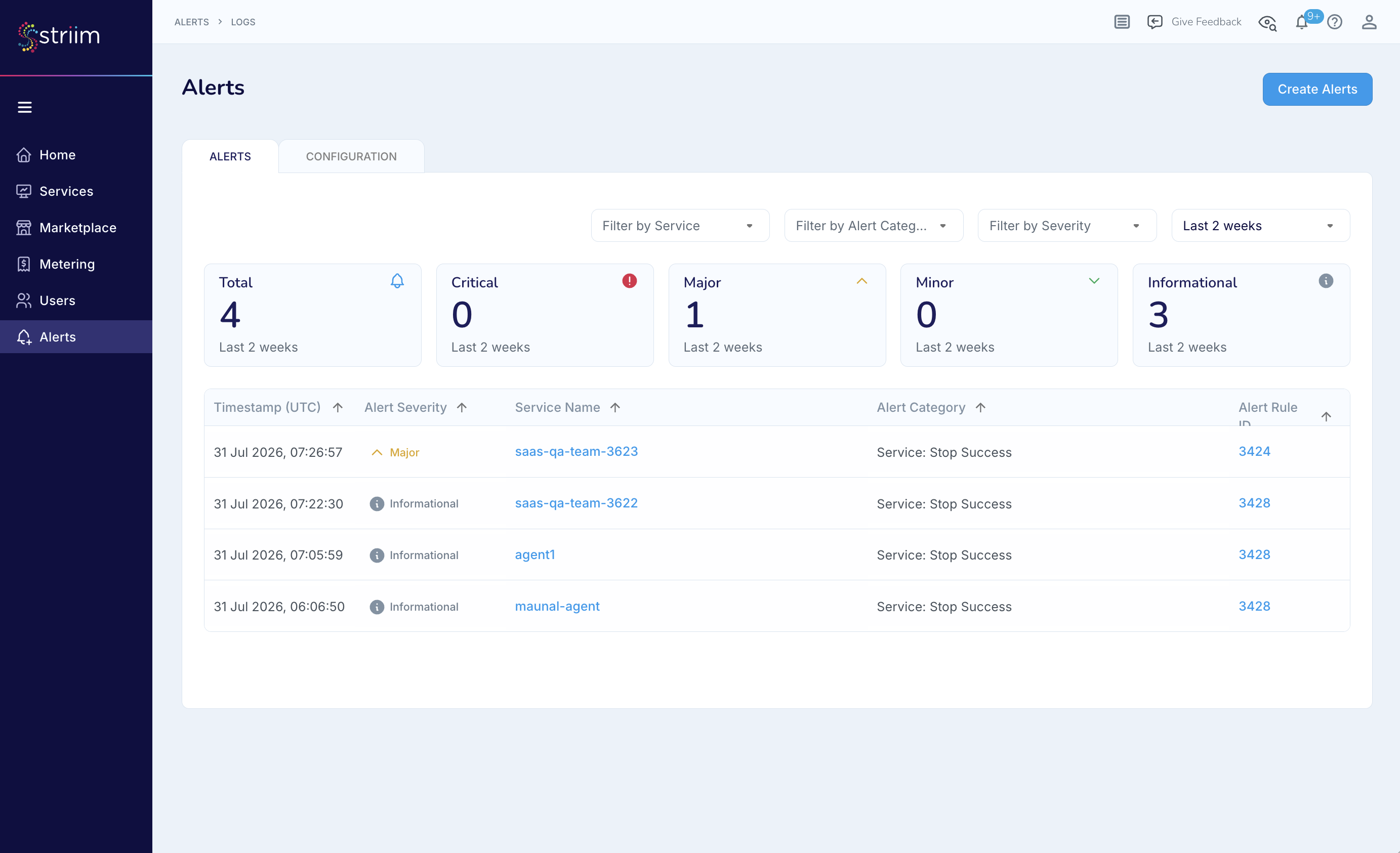Open alert rule 3428 for saas-qa-team-3622
Screen dimensions: 1400x853
pos(1254,503)
